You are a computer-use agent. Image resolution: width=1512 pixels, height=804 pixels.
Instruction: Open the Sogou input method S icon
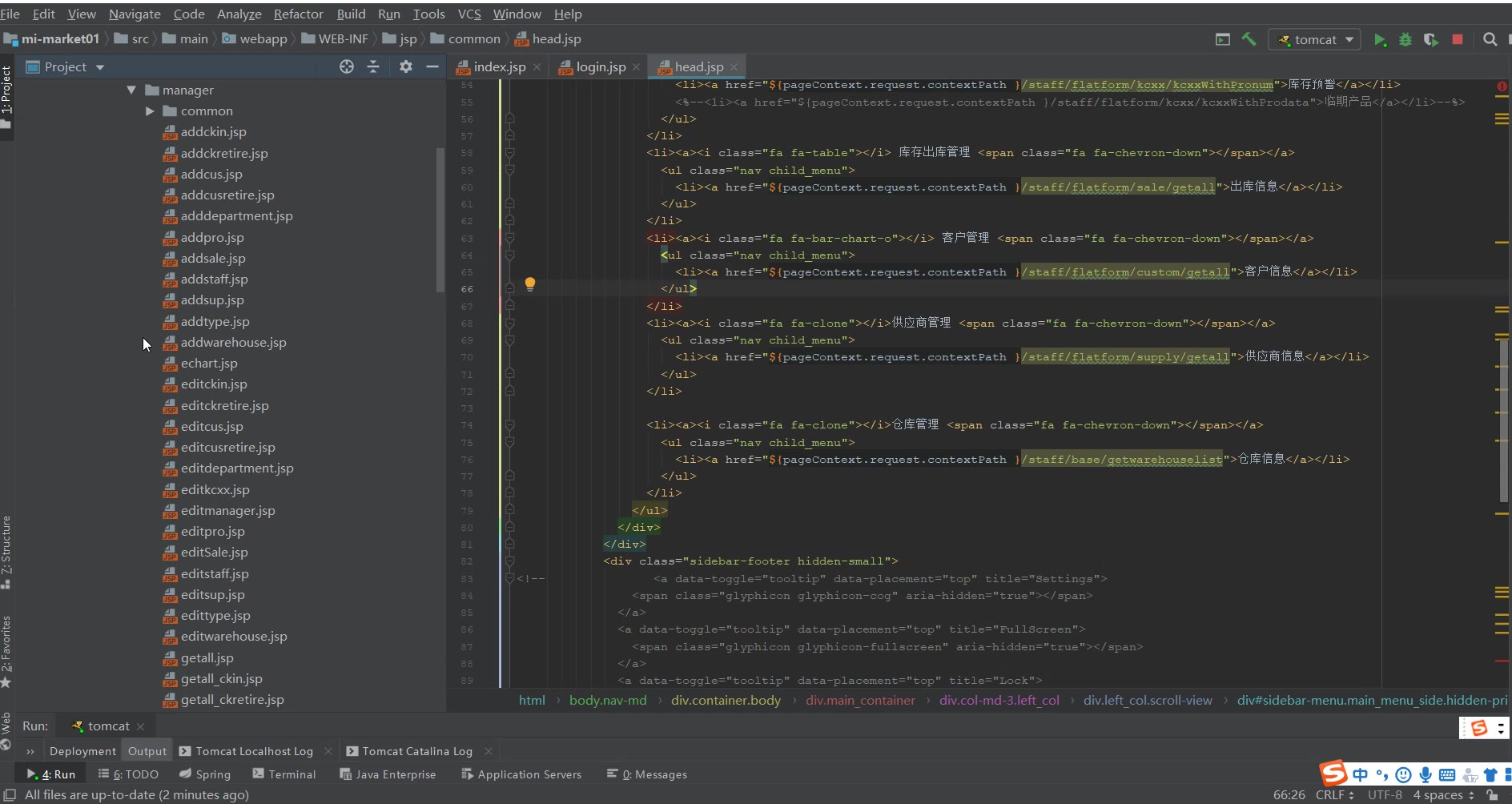click(1333, 773)
